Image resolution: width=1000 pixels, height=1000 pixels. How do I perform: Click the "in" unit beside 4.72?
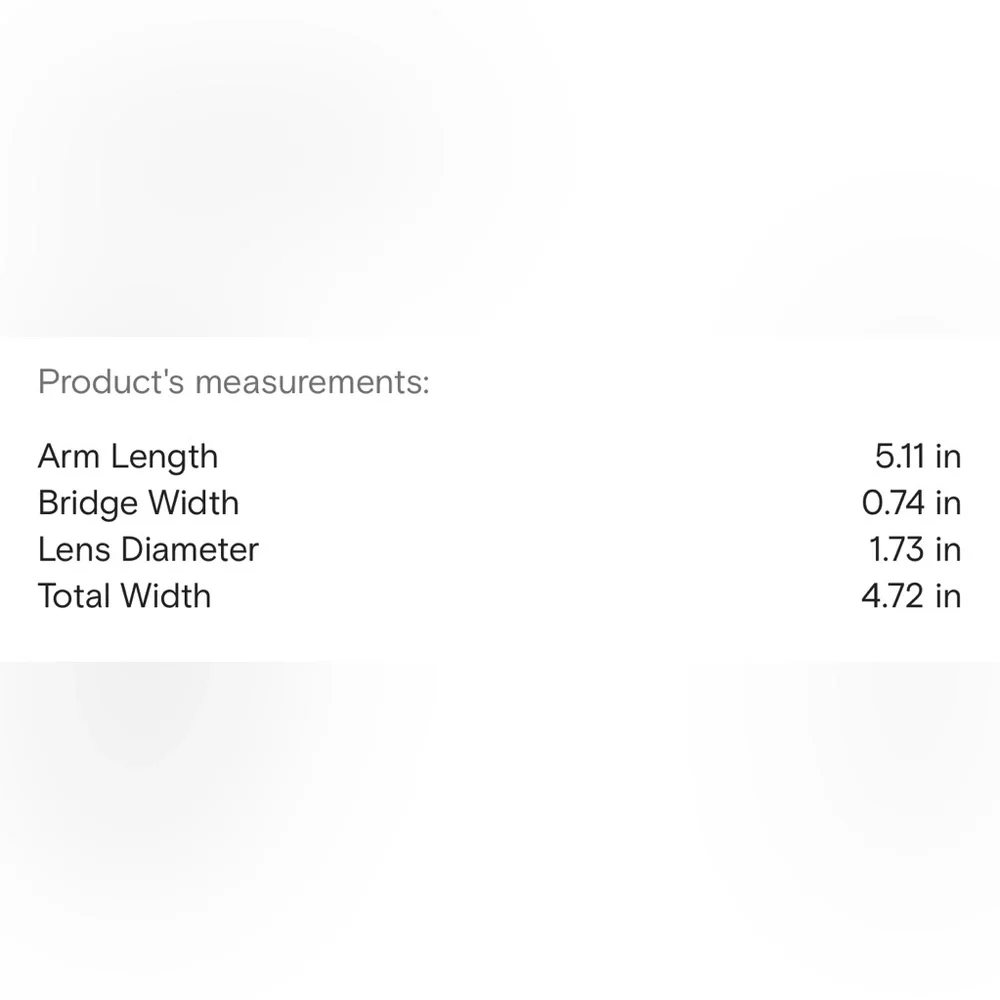(x=948, y=596)
